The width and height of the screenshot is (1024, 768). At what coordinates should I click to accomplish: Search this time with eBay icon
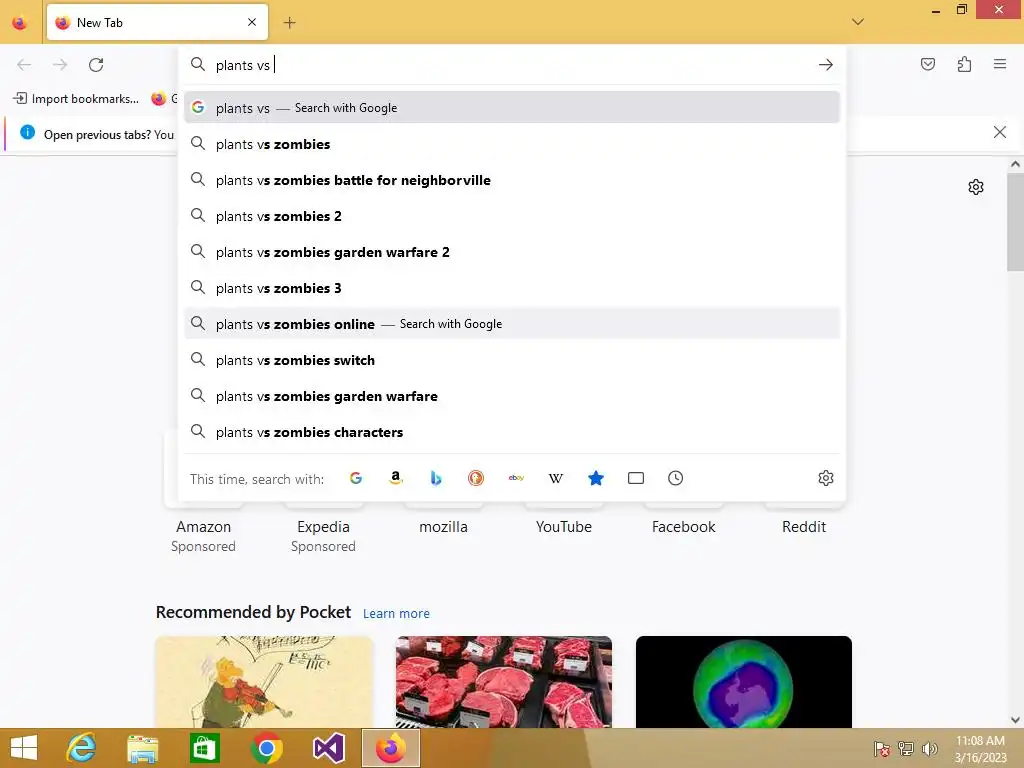coord(516,478)
